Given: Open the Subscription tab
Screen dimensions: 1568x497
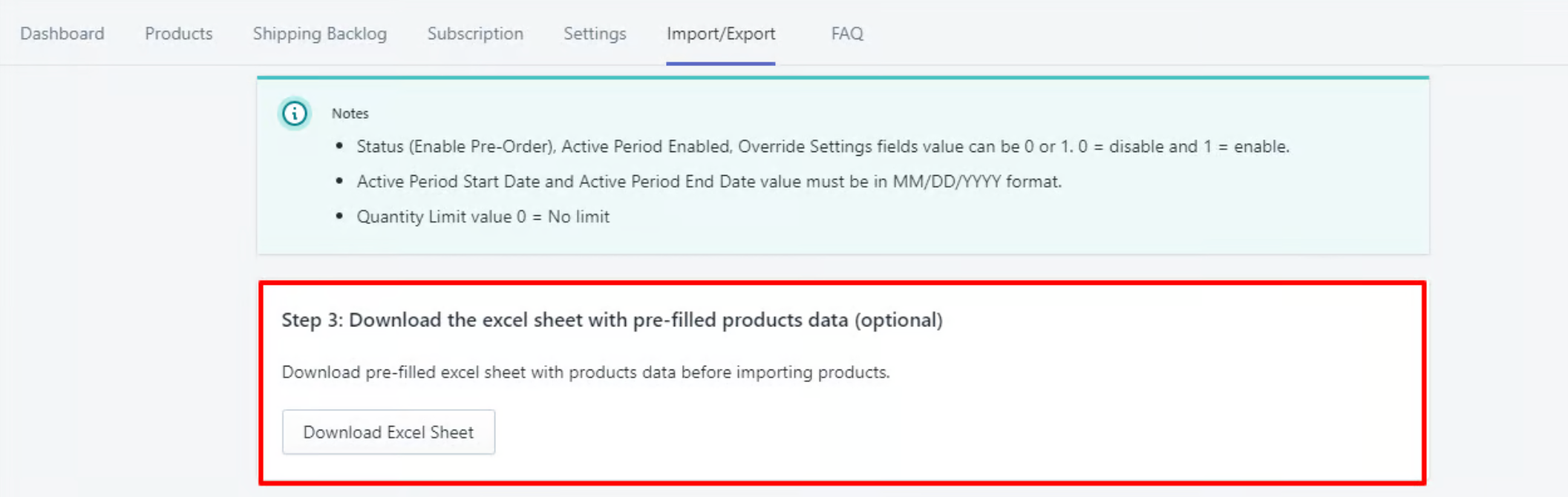Looking at the screenshot, I should click(x=475, y=33).
